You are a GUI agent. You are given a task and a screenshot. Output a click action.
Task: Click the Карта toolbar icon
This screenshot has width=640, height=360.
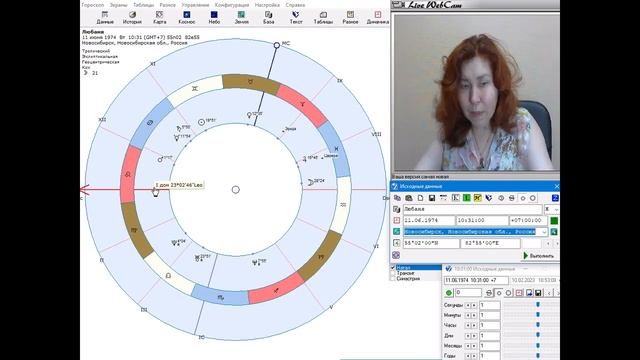(x=160, y=18)
